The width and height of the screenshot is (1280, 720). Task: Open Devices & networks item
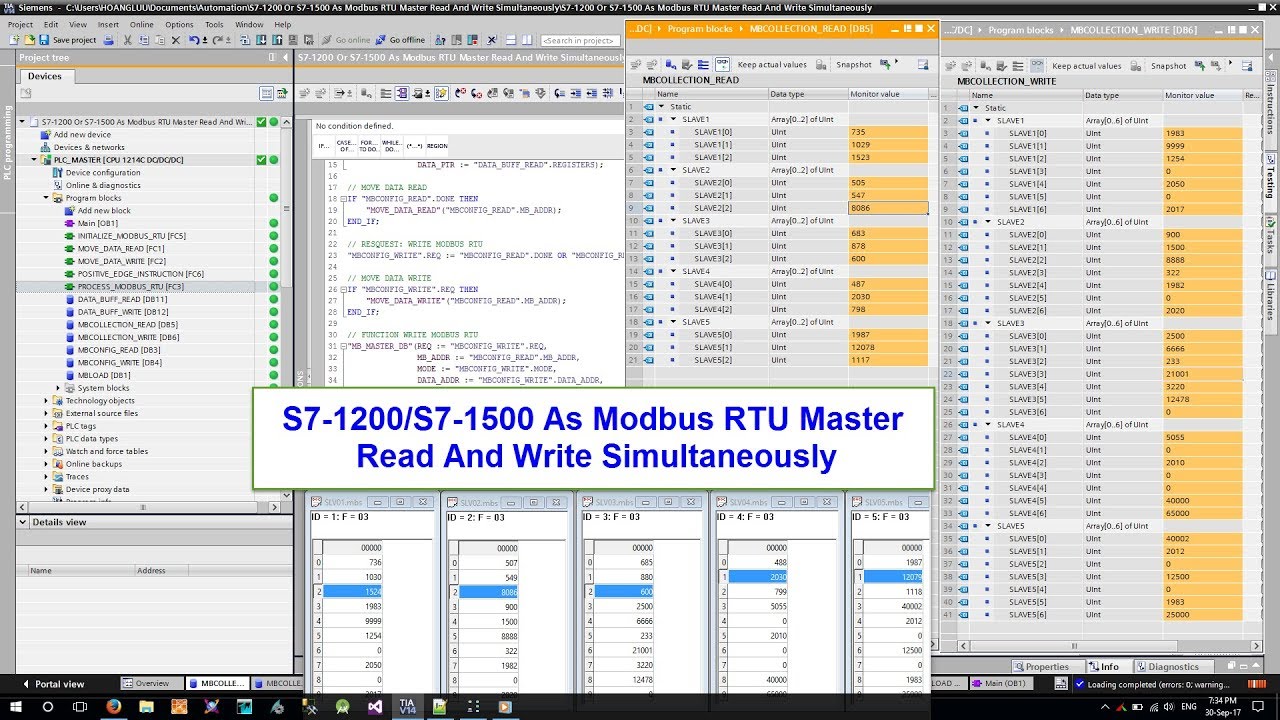click(x=89, y=147)
